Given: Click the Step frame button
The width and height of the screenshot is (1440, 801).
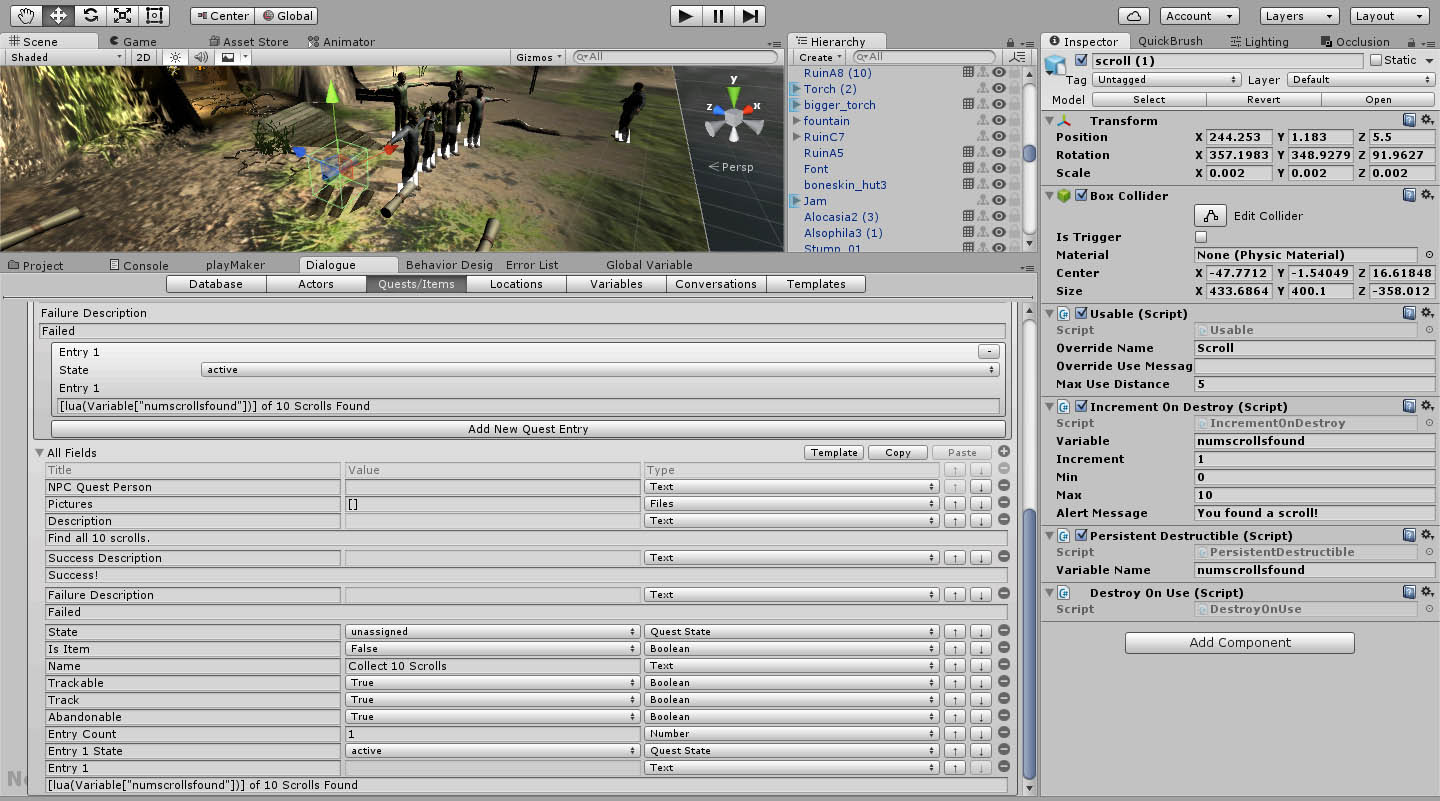Looking at the screenshot, I should (x=750, y=15).
